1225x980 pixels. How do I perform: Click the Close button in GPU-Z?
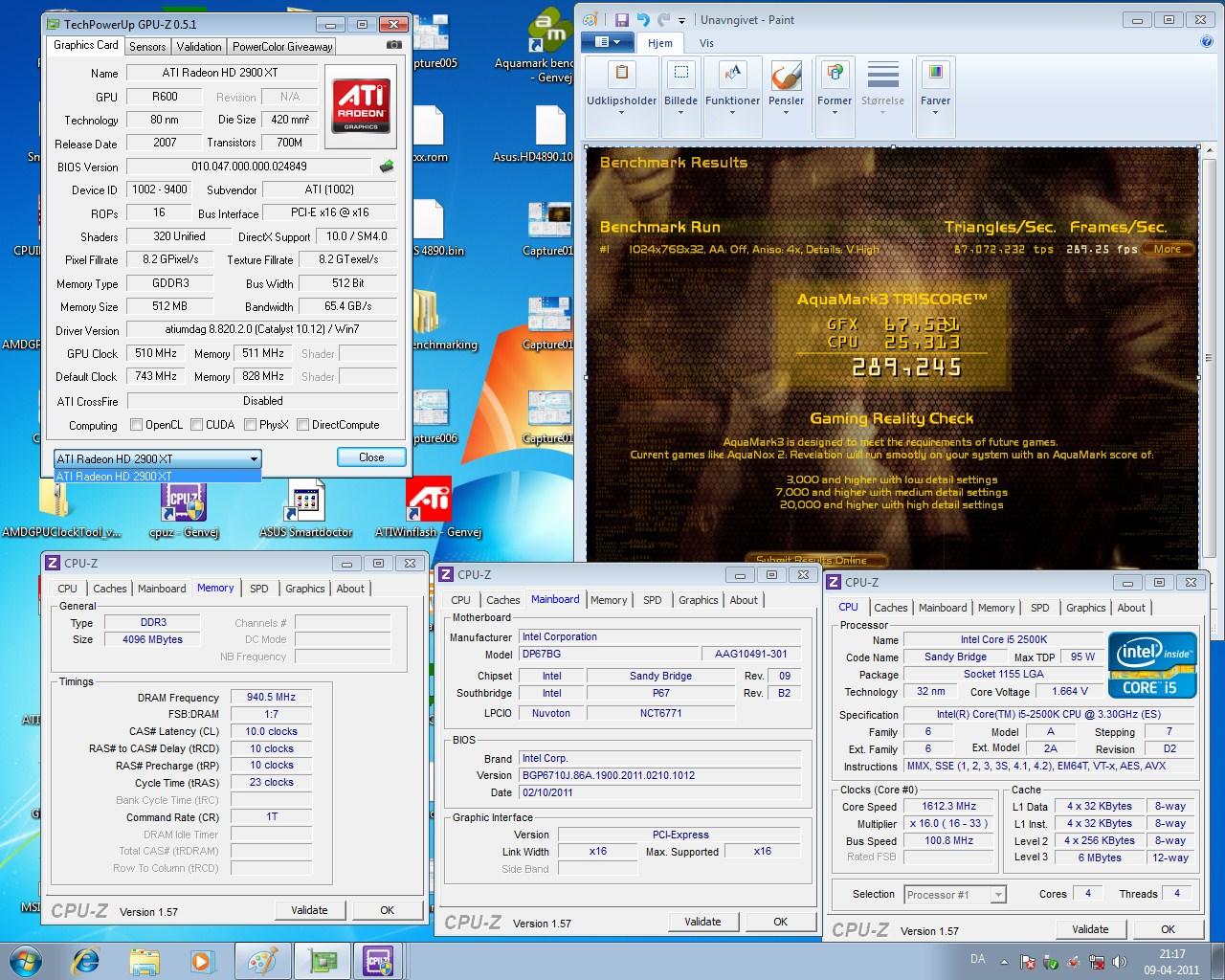[x=371, y=457]
